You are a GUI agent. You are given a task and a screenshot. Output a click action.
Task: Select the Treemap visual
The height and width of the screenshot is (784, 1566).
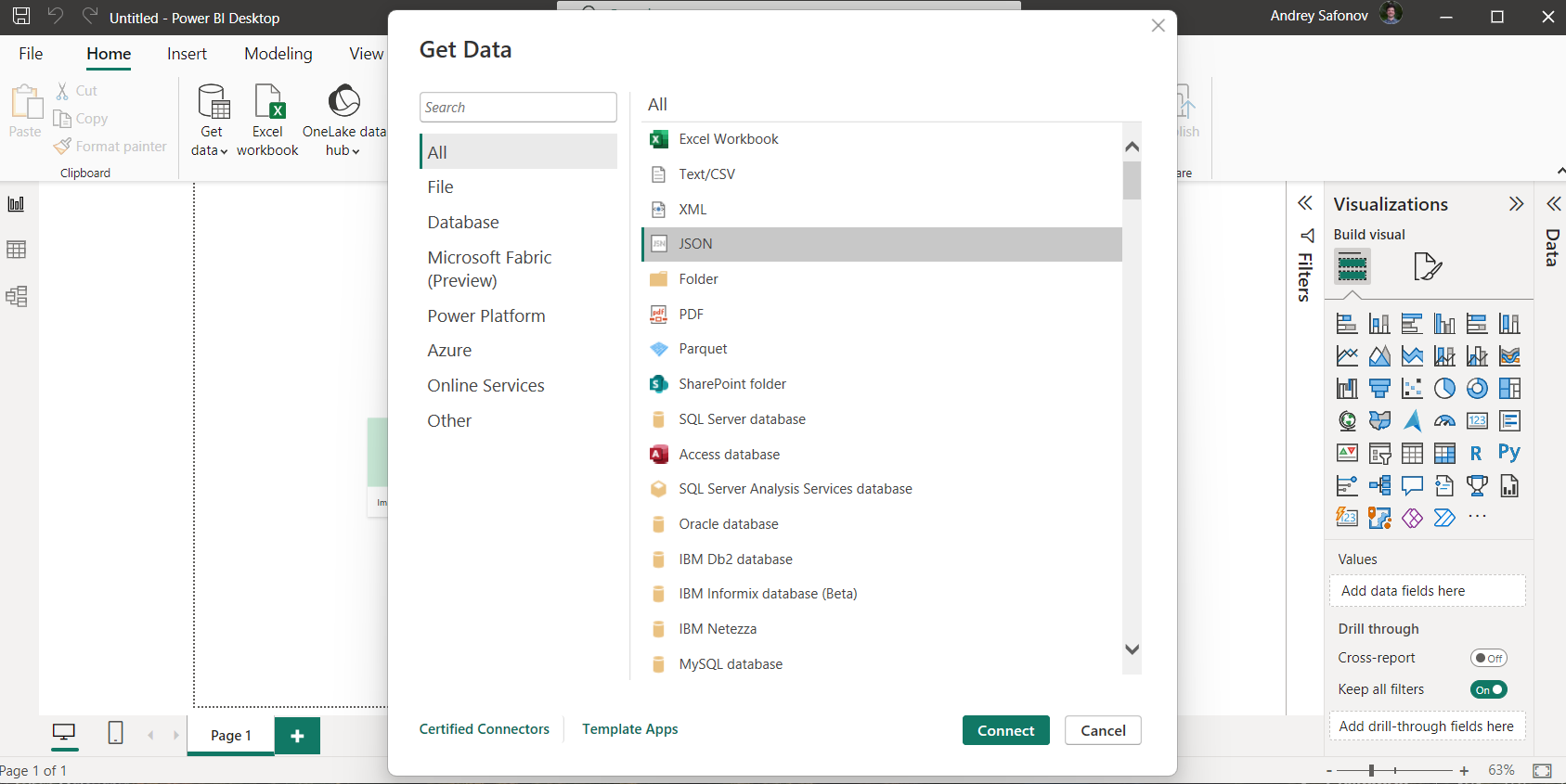pos(1509,389)
